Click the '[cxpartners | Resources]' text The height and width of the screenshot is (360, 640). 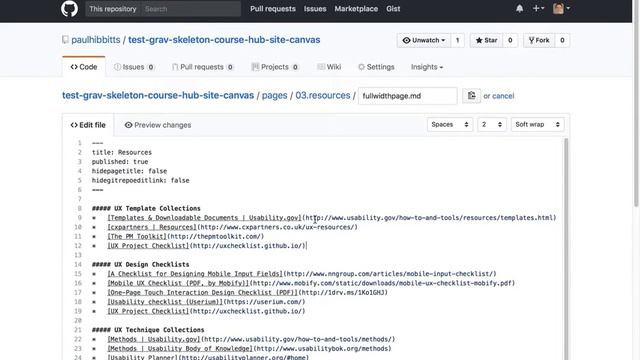pos(152,227)
